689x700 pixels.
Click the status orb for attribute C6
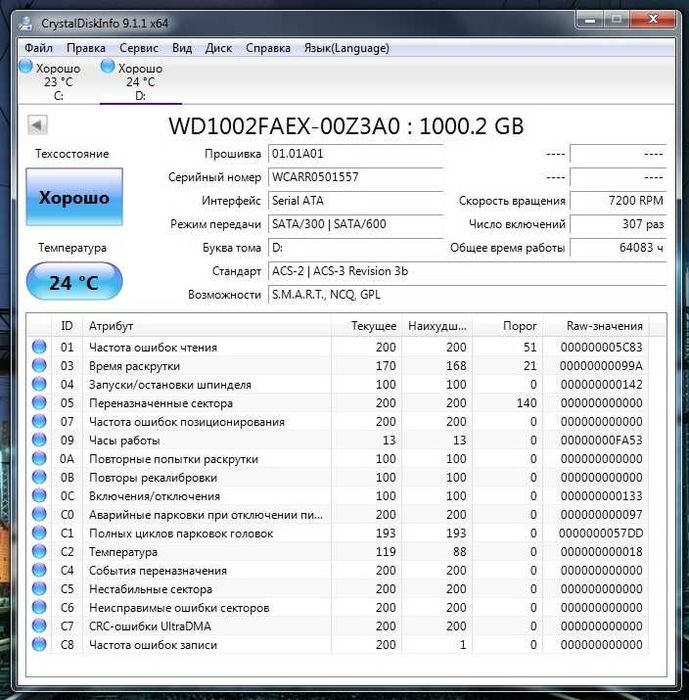click(x=39, y=607)
